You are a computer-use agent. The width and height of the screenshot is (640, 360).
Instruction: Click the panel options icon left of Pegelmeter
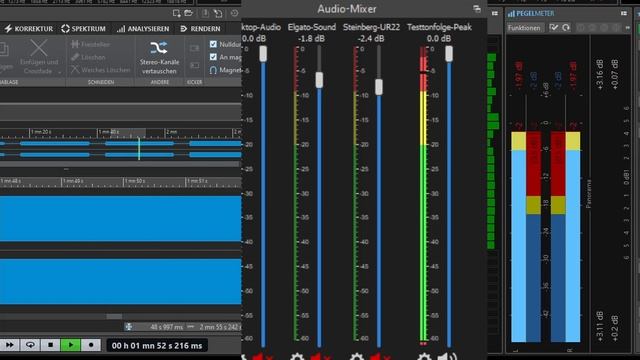[x=495, y=13]
